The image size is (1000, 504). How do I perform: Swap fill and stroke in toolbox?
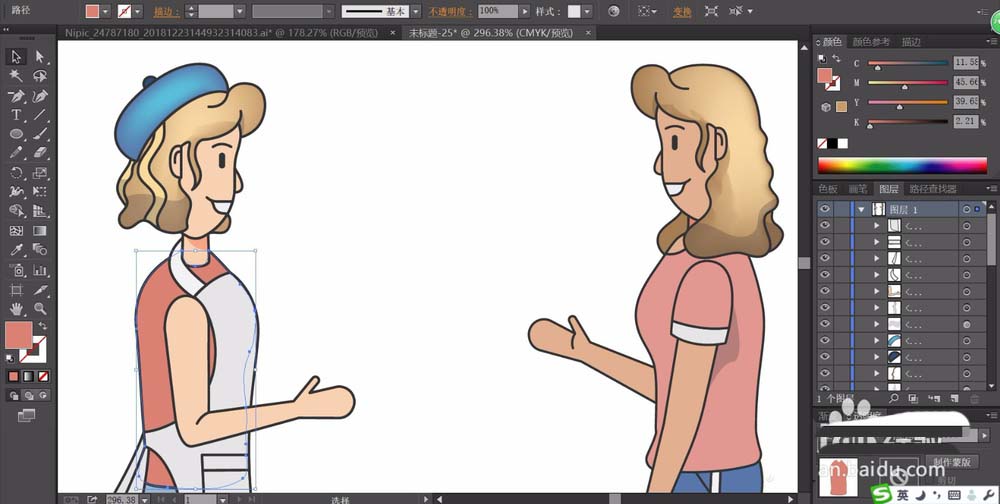42,326
